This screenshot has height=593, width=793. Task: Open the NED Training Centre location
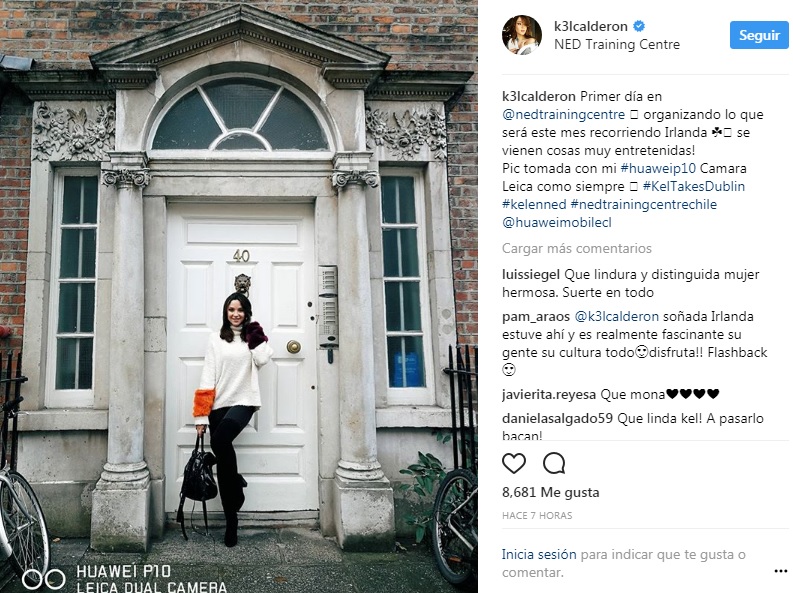616,44
